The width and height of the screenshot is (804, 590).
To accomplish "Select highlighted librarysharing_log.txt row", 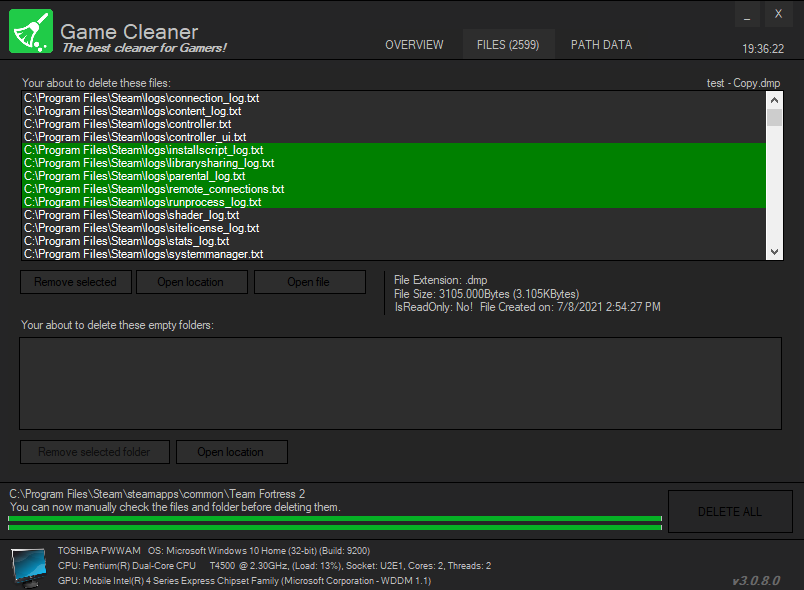I will click(394, 163).
